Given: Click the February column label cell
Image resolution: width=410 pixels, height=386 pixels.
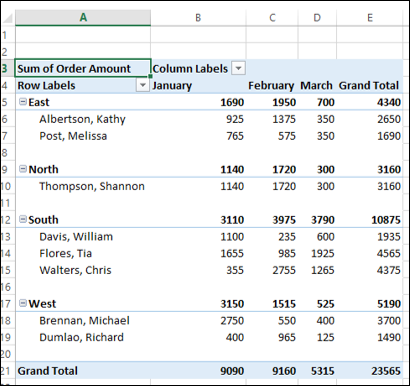Looking at the screenshot, I should click(271, 86).
